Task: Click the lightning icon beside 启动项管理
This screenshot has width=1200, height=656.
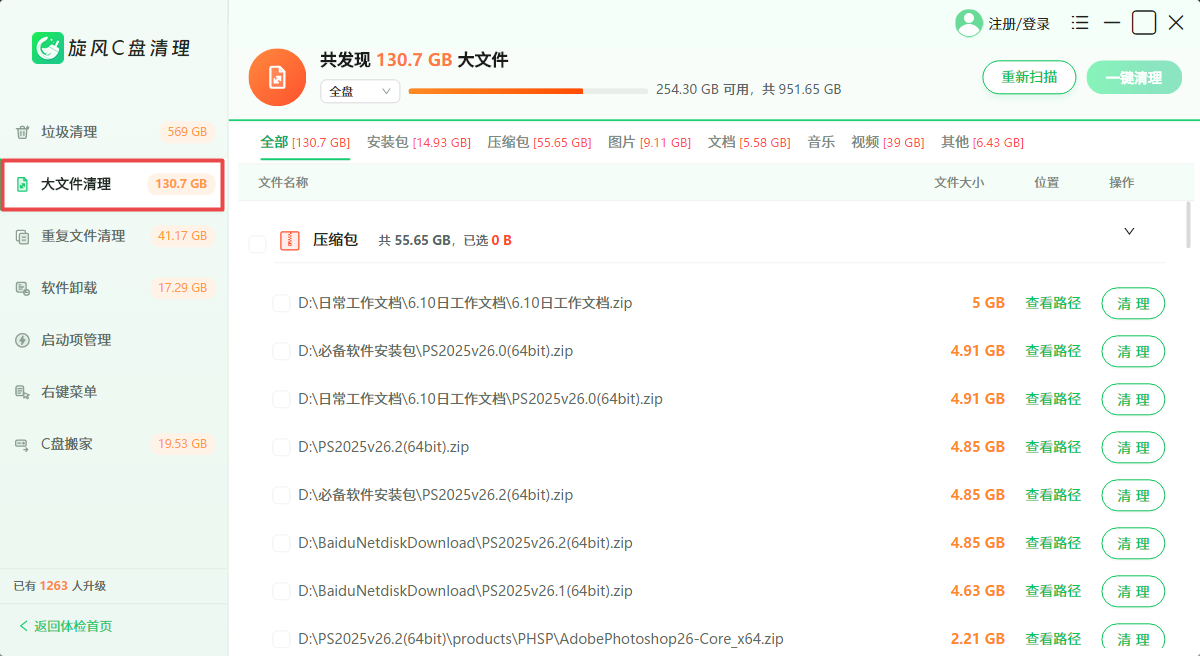Action: pyautogui.click(x=22, y=340)
